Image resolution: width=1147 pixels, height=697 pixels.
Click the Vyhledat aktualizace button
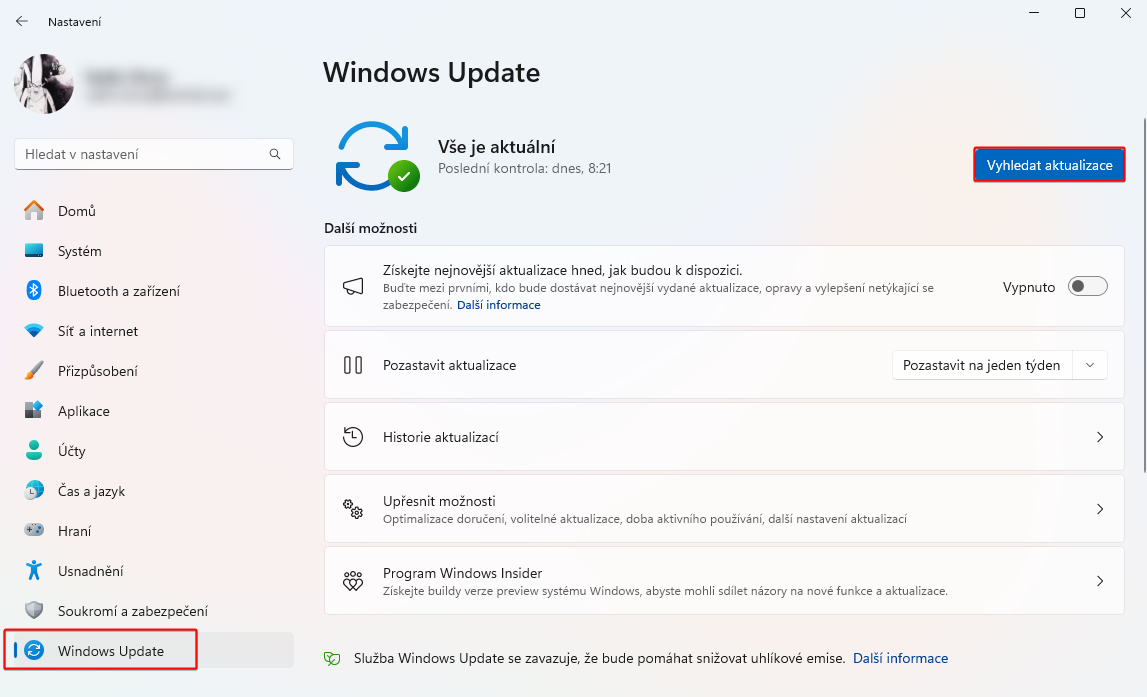click(x=1048, y=164)
